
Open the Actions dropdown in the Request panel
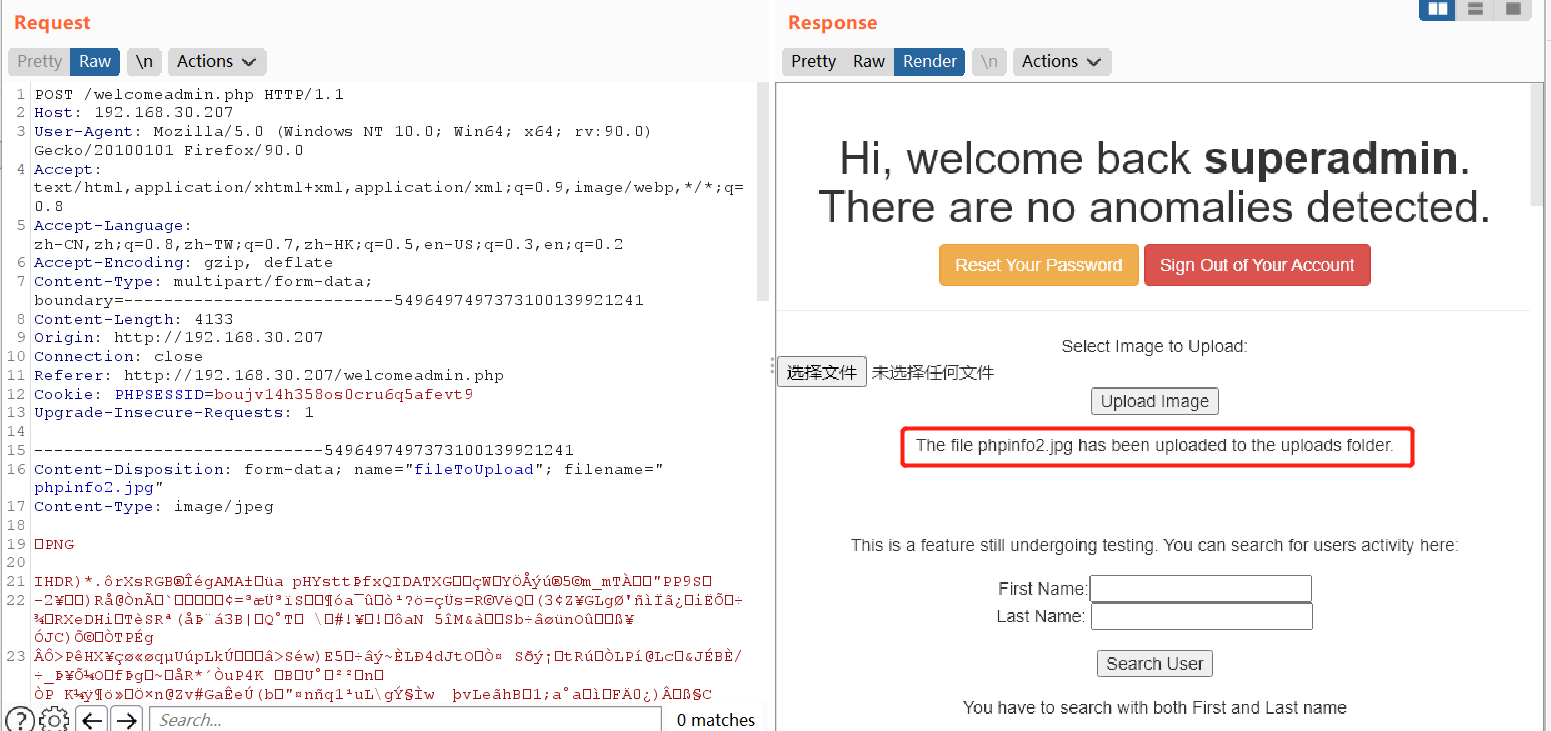(x=216, y=61)
